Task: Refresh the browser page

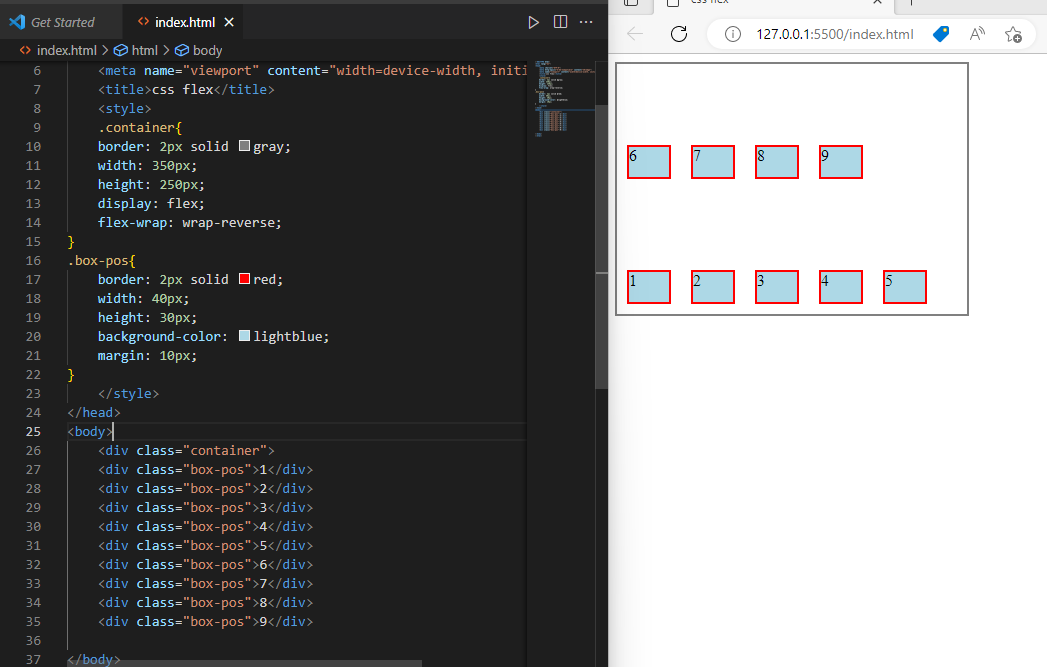Action: [x=679, y=34]
